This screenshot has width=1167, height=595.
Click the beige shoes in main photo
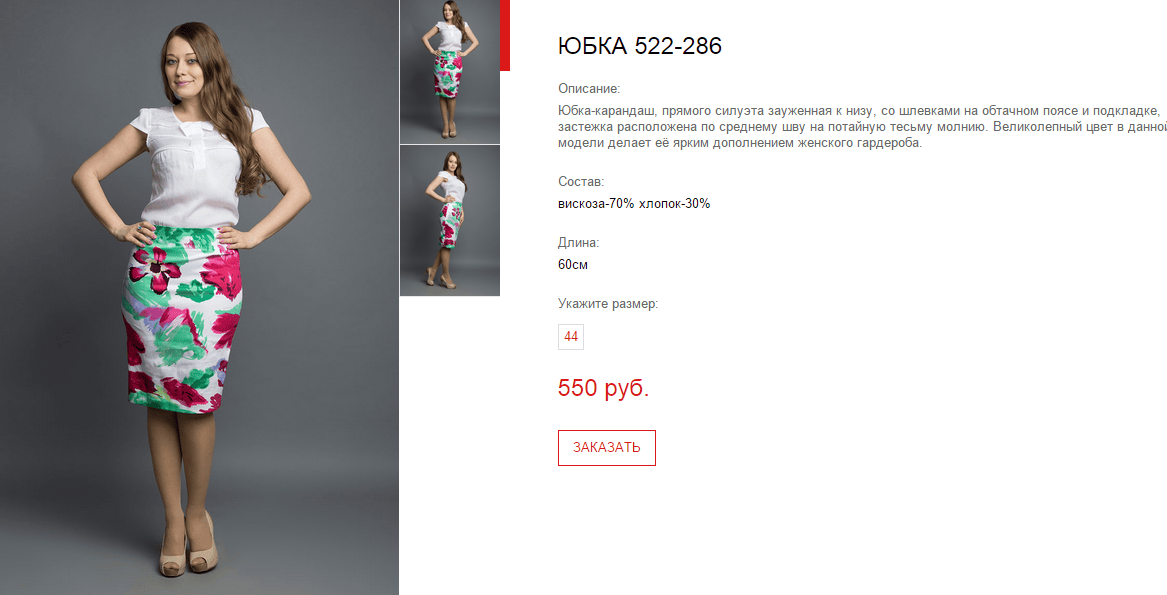click(188, 547)
